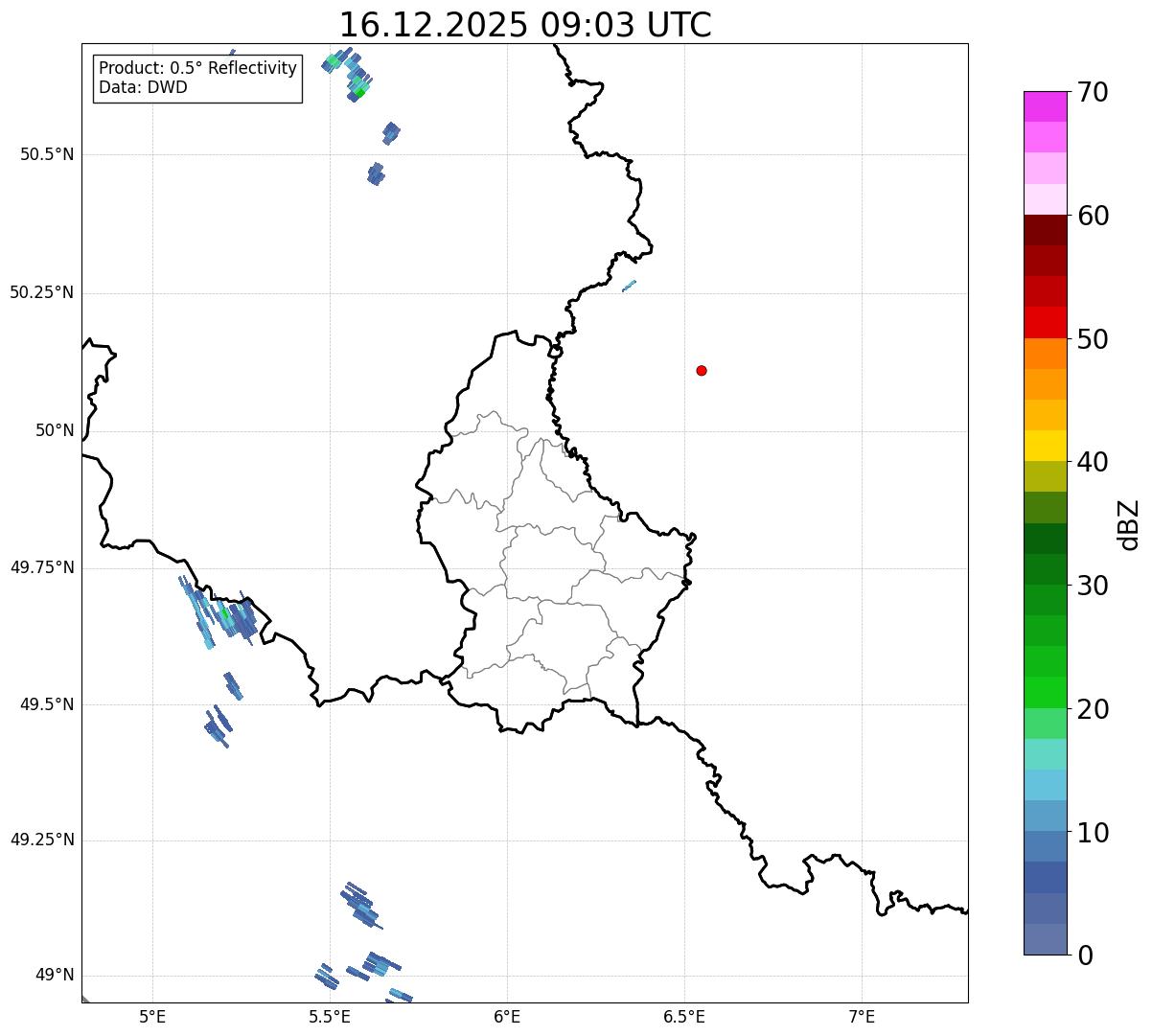1152x1036 pixels.
Task: Click the '6.5°E' longitude label
Action: 684,1016
